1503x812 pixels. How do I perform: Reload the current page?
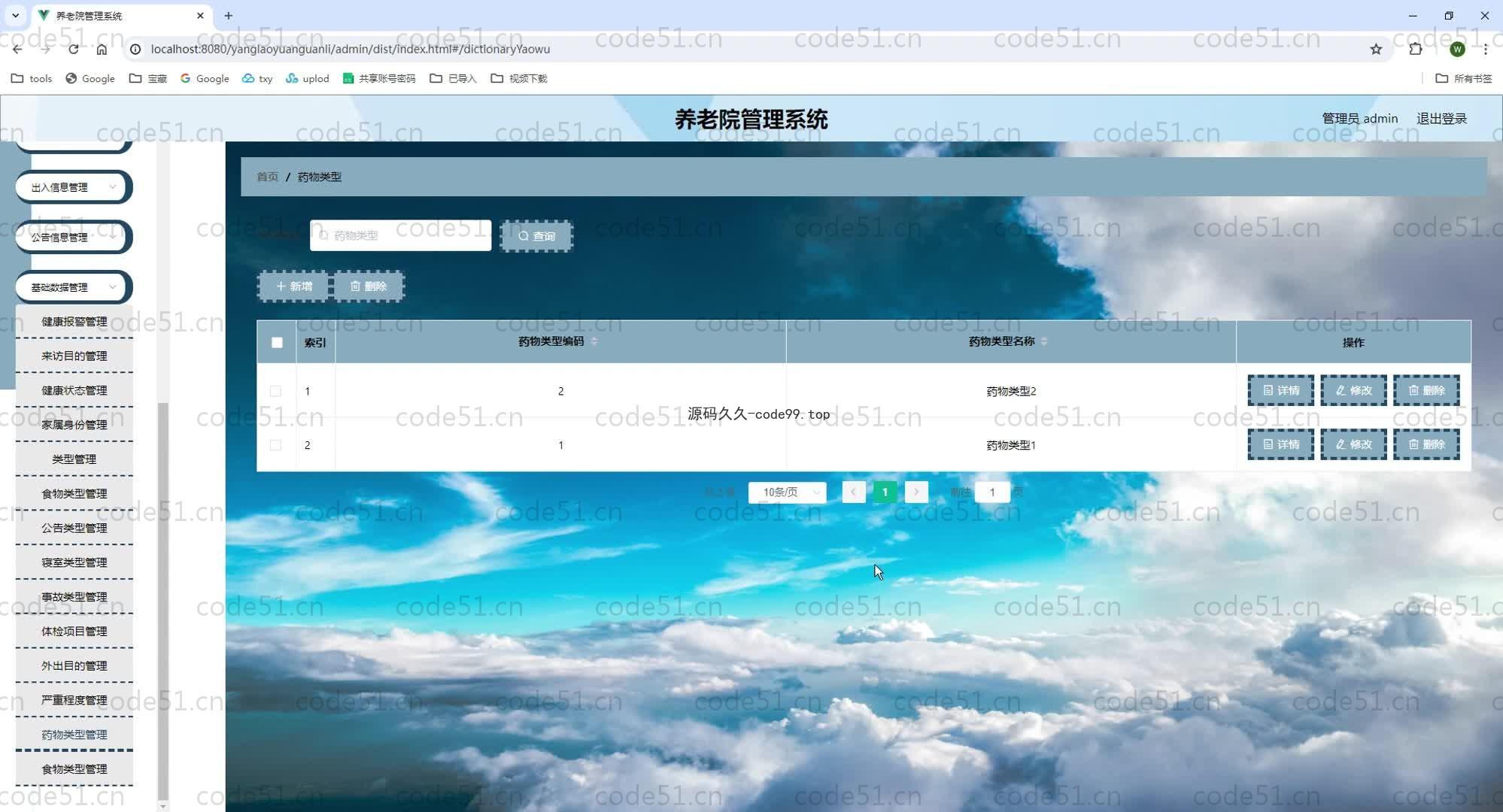tap(73, 49)
